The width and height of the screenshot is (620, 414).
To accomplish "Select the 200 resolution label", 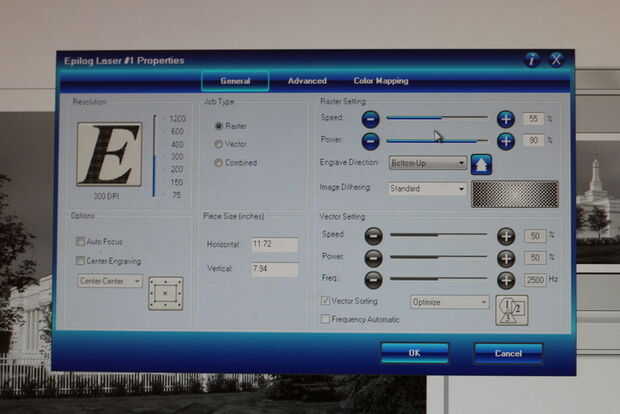I will [x=177, y=170].
